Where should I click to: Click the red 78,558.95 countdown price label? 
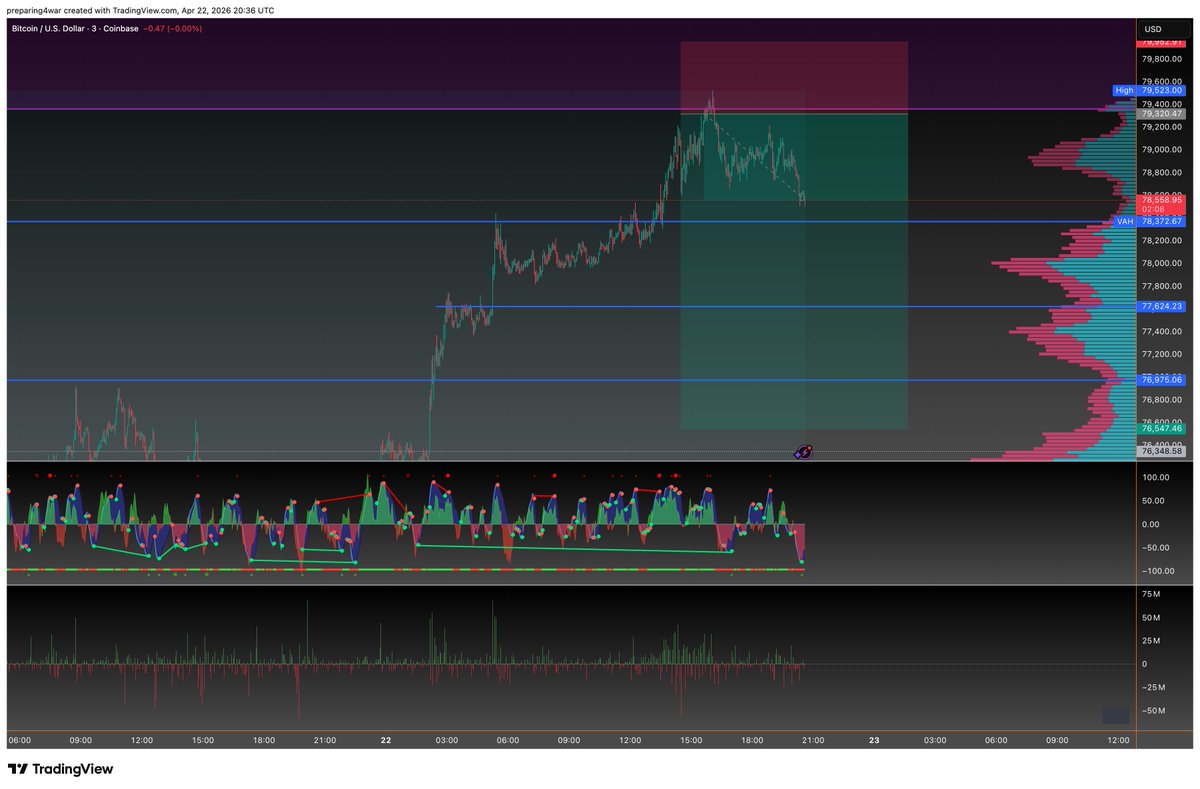pos(1163,200)
